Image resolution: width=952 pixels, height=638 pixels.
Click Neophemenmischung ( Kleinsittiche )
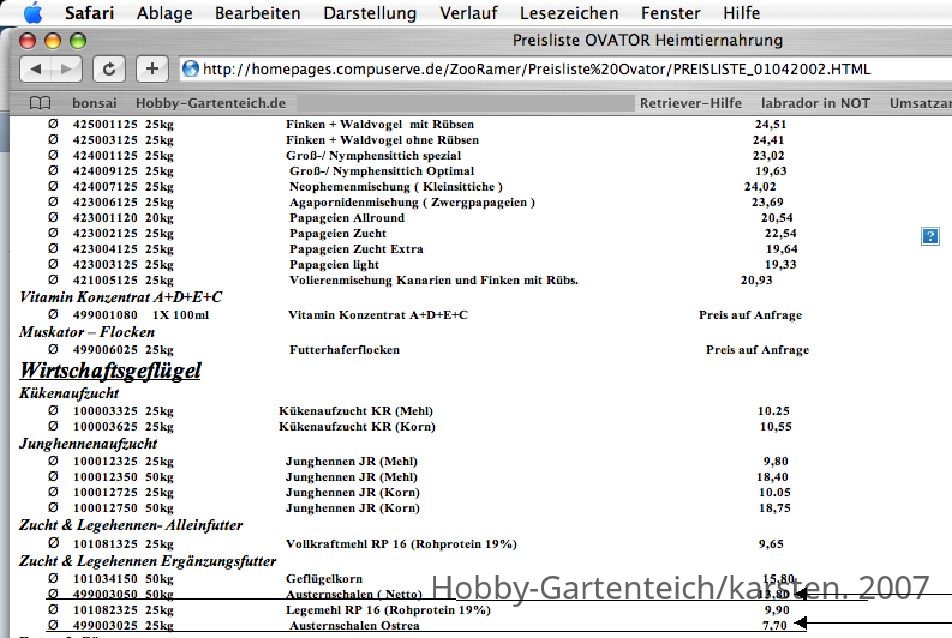click(x=396, y=187)
